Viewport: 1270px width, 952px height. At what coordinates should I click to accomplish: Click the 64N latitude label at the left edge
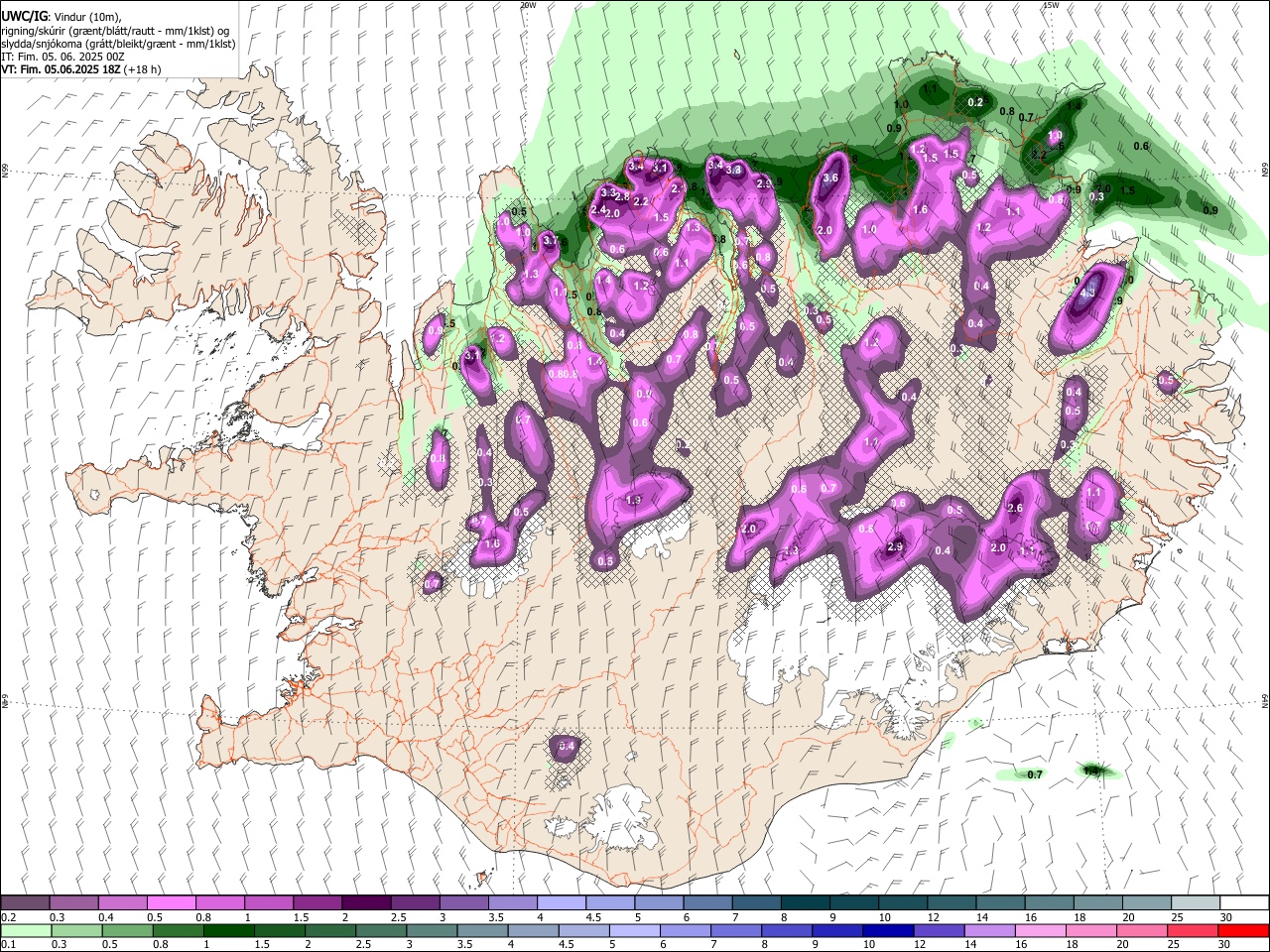coord(5,699)
